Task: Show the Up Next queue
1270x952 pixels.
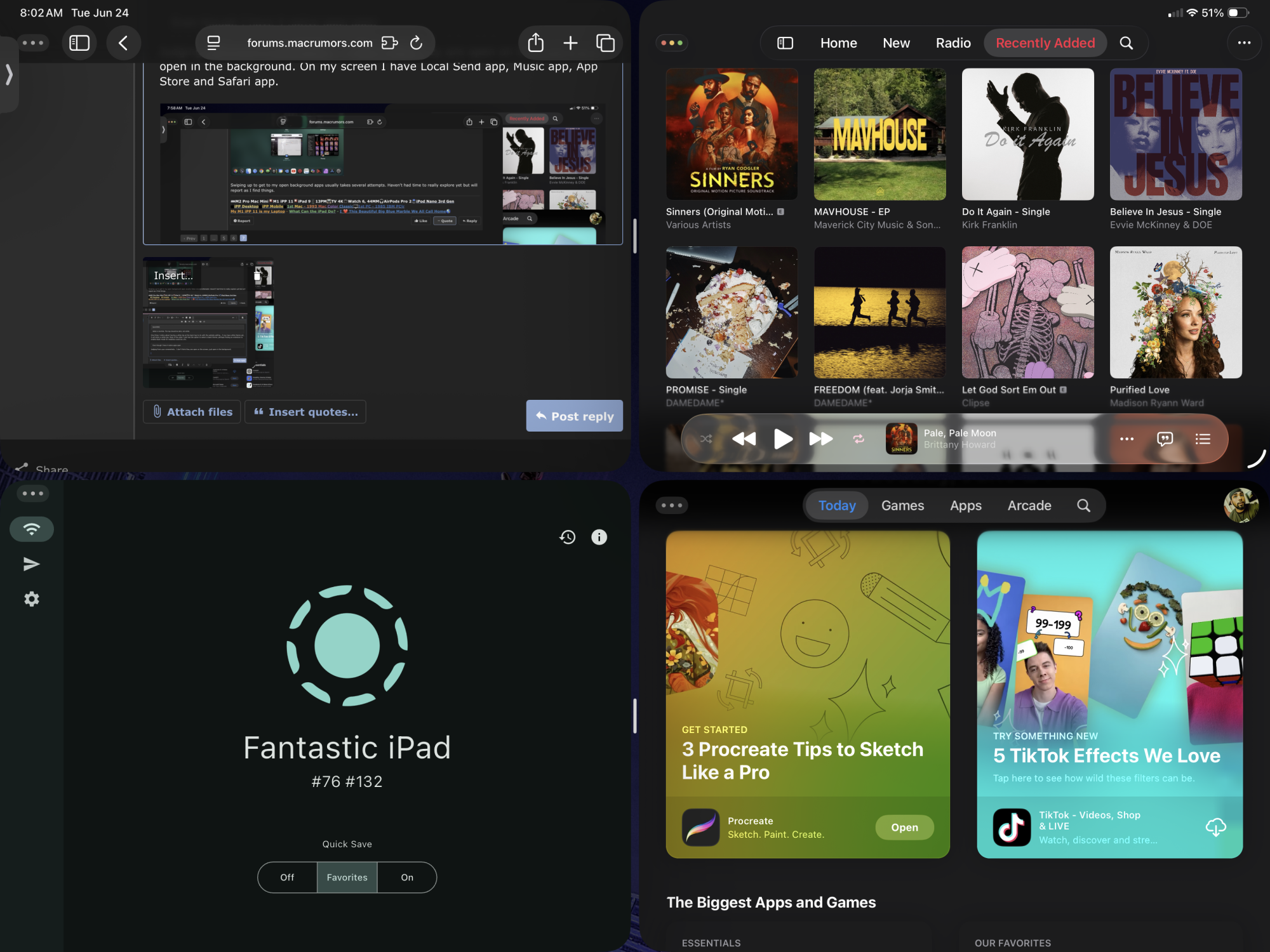Action: tap(1203, 439)
